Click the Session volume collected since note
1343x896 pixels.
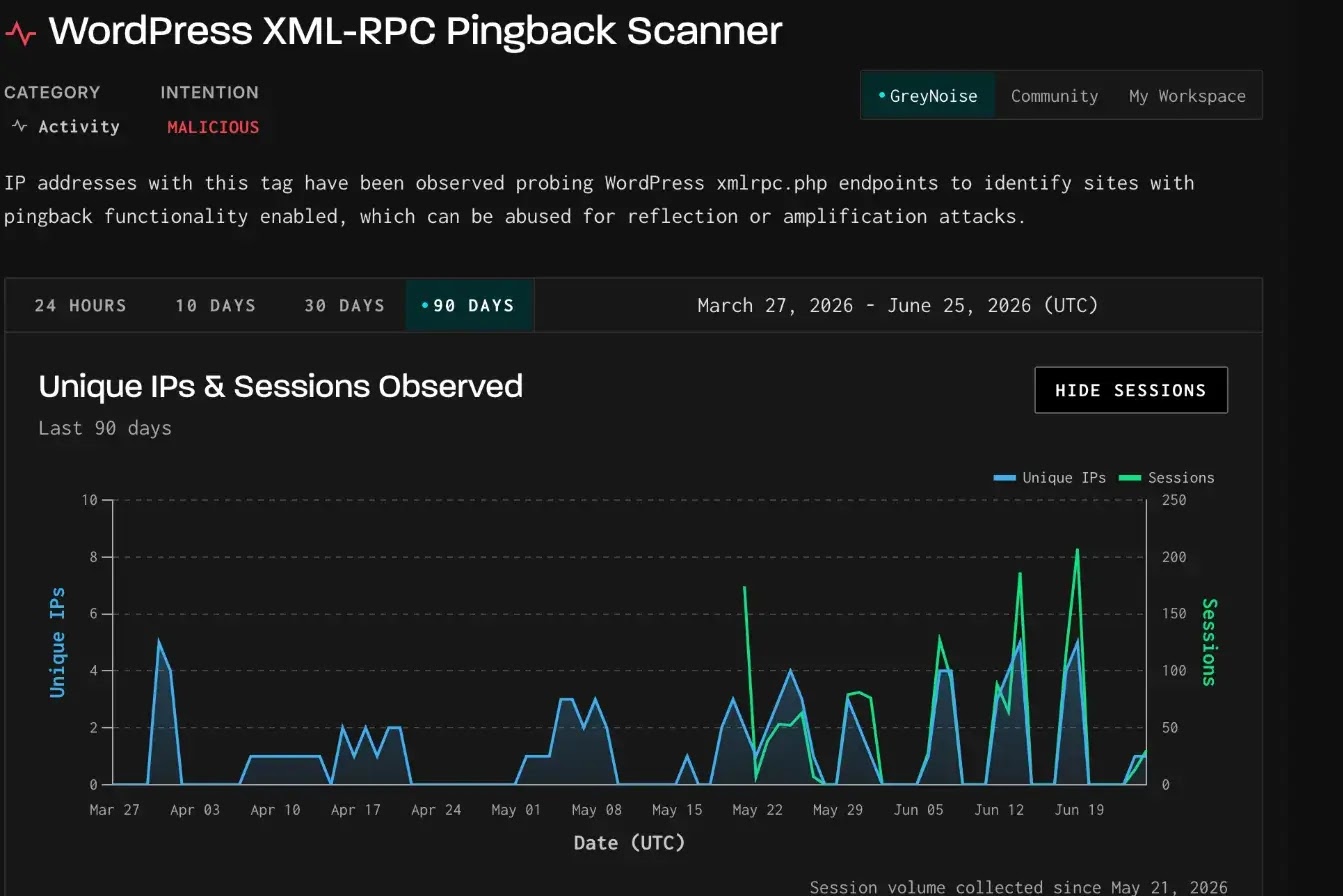pyautogui.click(x=1018, y=887)
